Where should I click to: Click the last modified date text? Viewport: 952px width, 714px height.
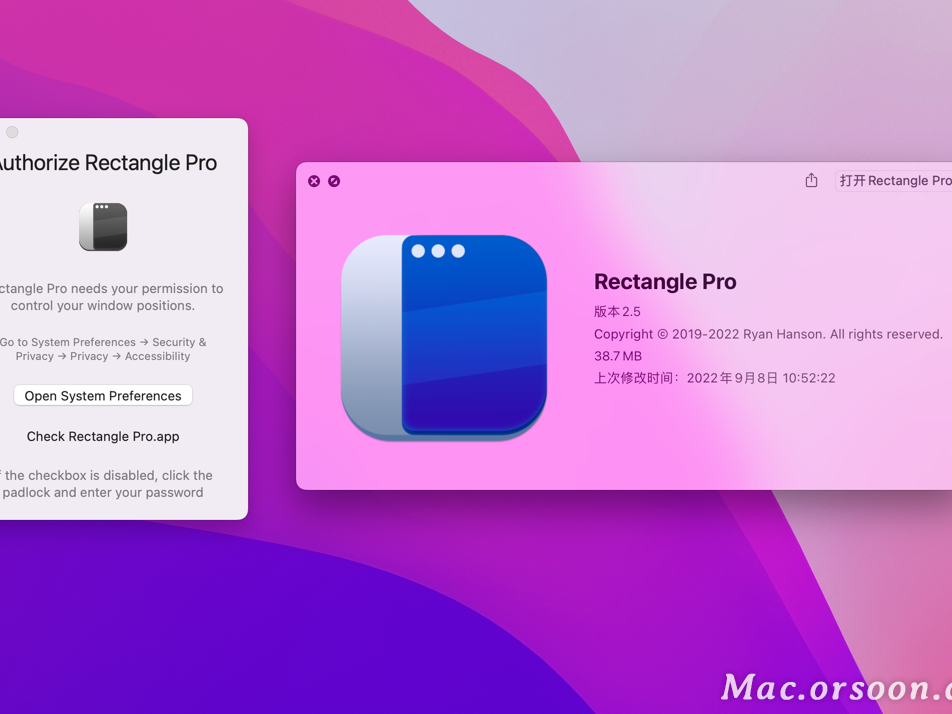point(713,378)
